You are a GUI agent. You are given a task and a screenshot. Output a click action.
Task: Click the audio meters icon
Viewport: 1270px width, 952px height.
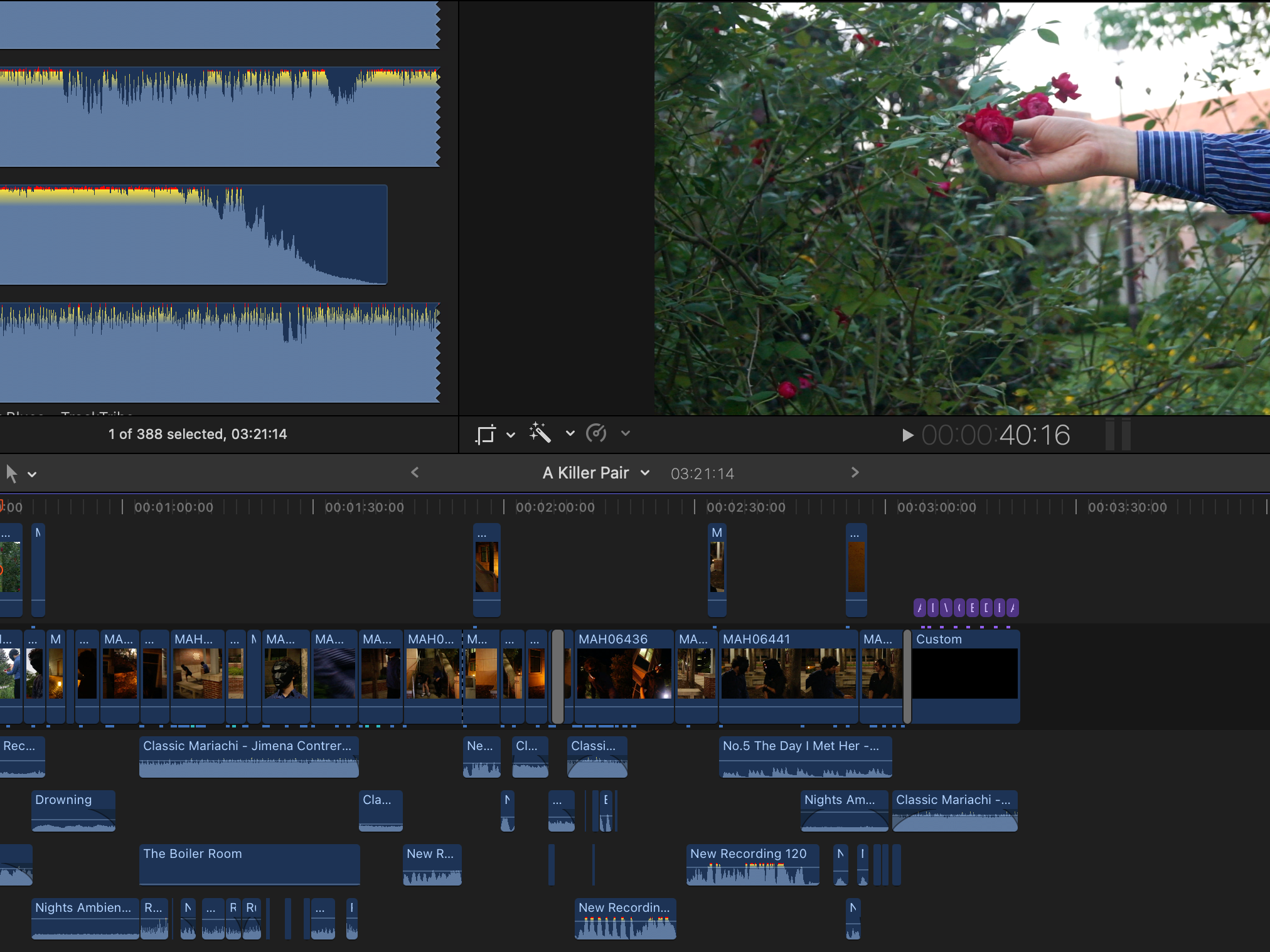tap(1118, 434)
